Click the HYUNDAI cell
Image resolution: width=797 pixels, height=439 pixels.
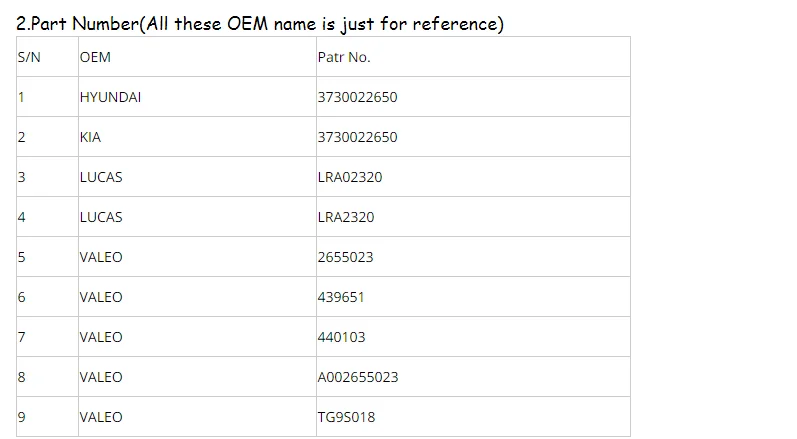coord(110,97)
